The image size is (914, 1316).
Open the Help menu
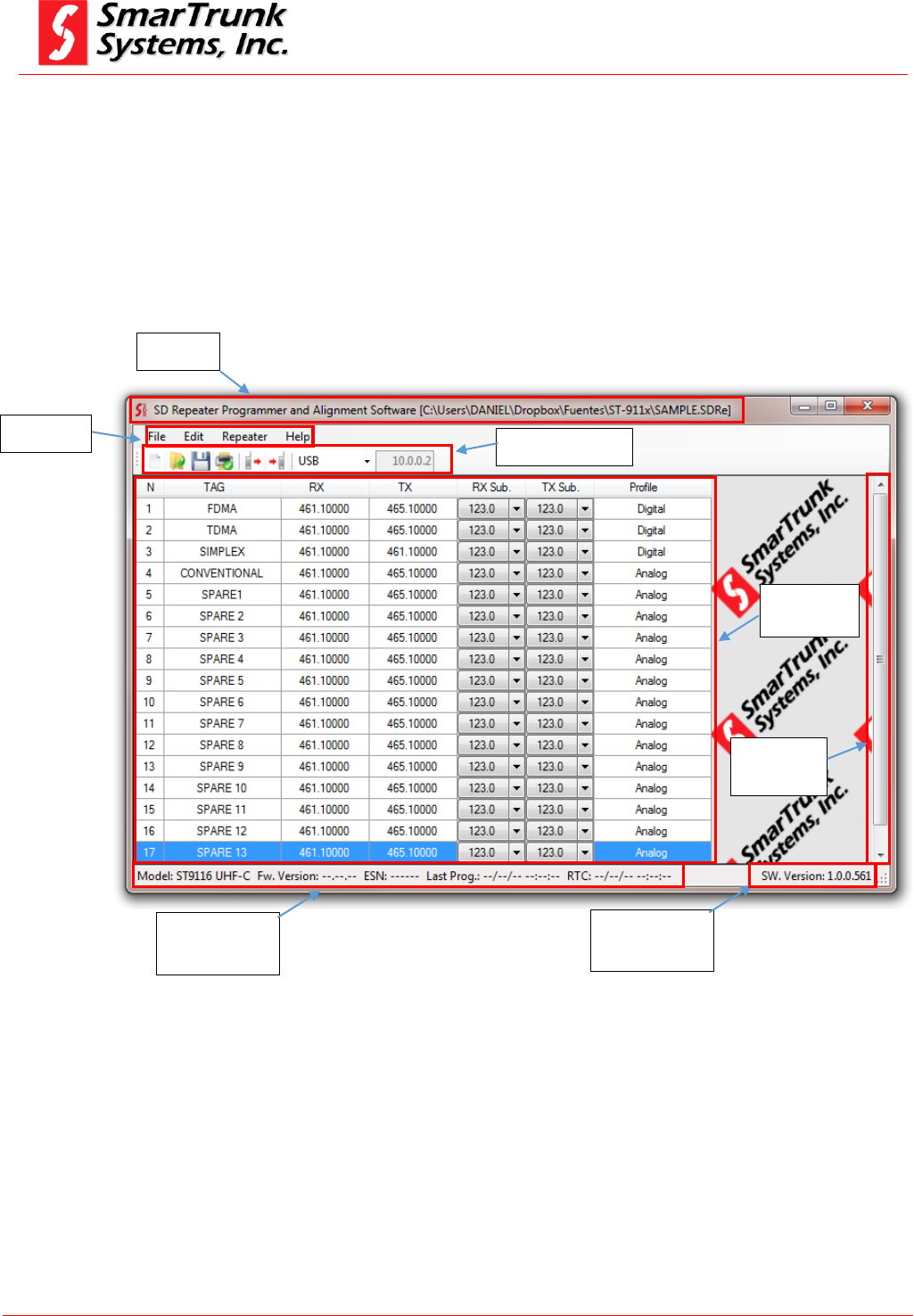[x=297, y=437]
